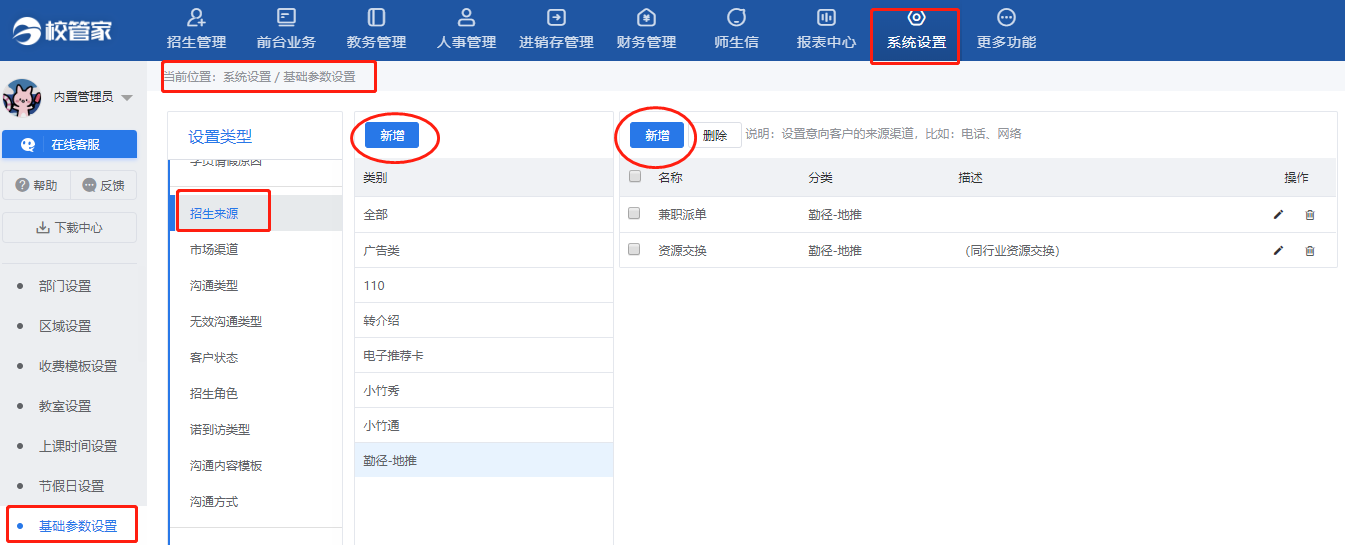This screenshot has height=545, width=1345.
Task: Delete the 兼职派单 row with trash icon
Action: tap(1310, 214)
